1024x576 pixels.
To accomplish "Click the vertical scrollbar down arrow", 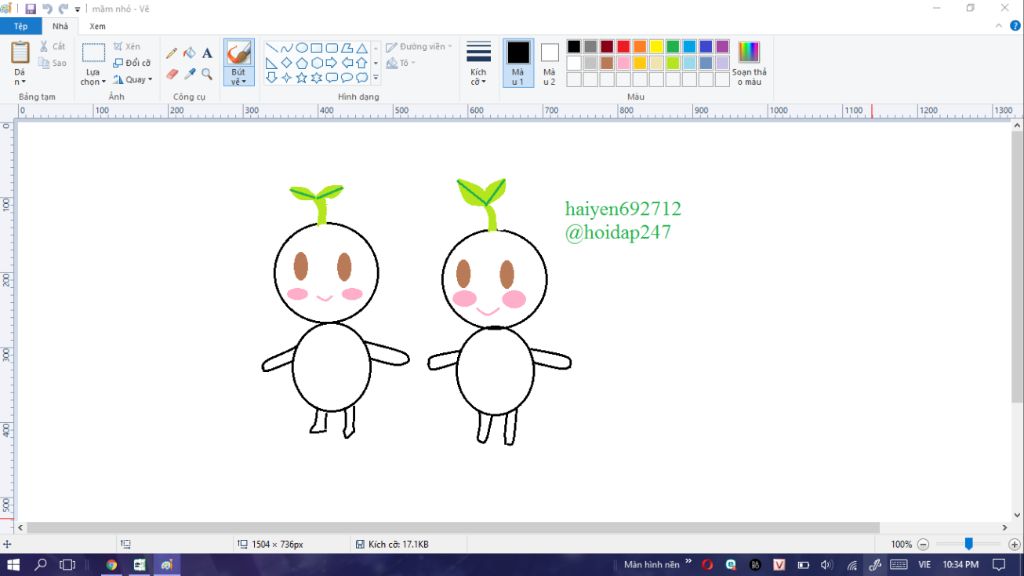I will point(1017,515).
